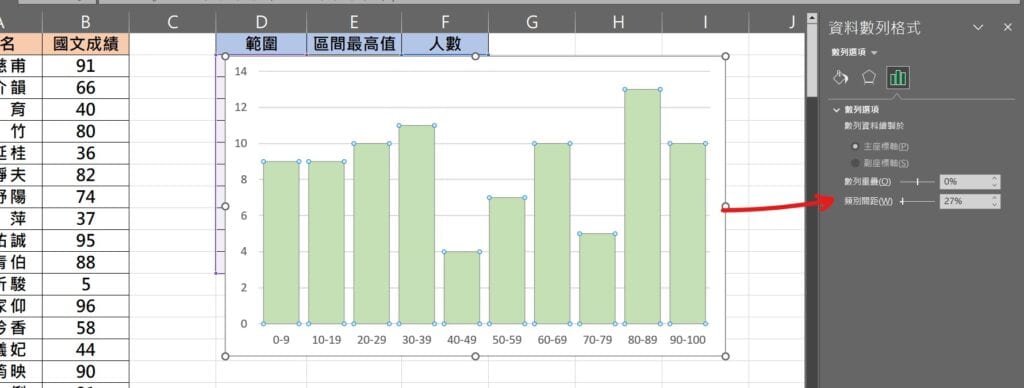Select the 人數 header cell

pos(445,44)
